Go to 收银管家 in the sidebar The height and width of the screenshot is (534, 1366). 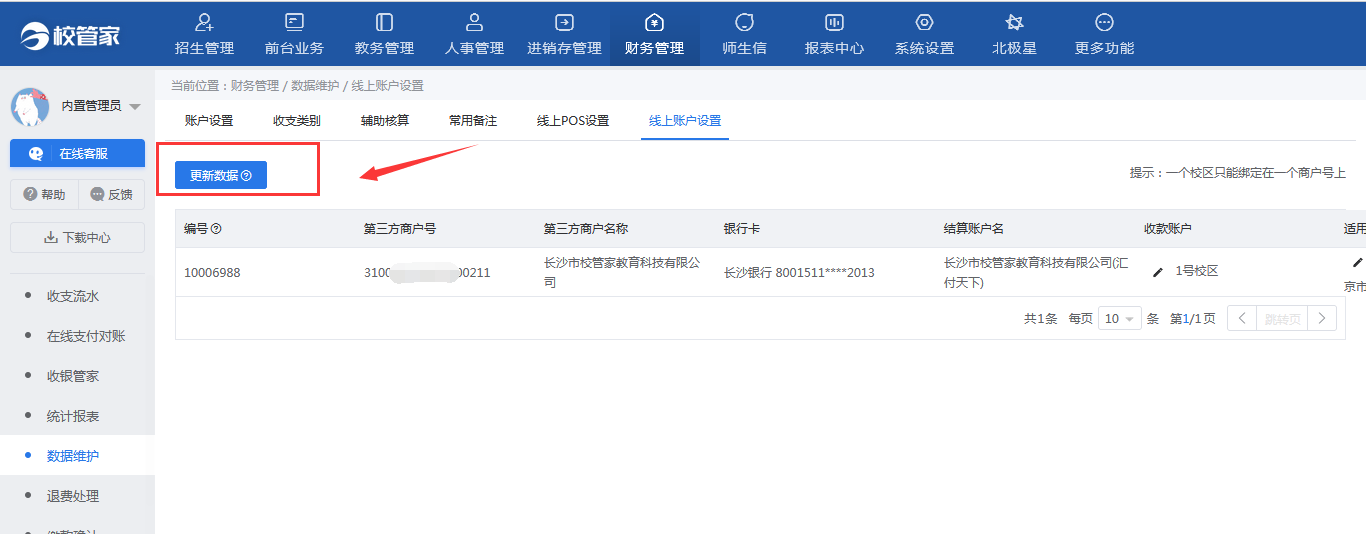point(73,376)
